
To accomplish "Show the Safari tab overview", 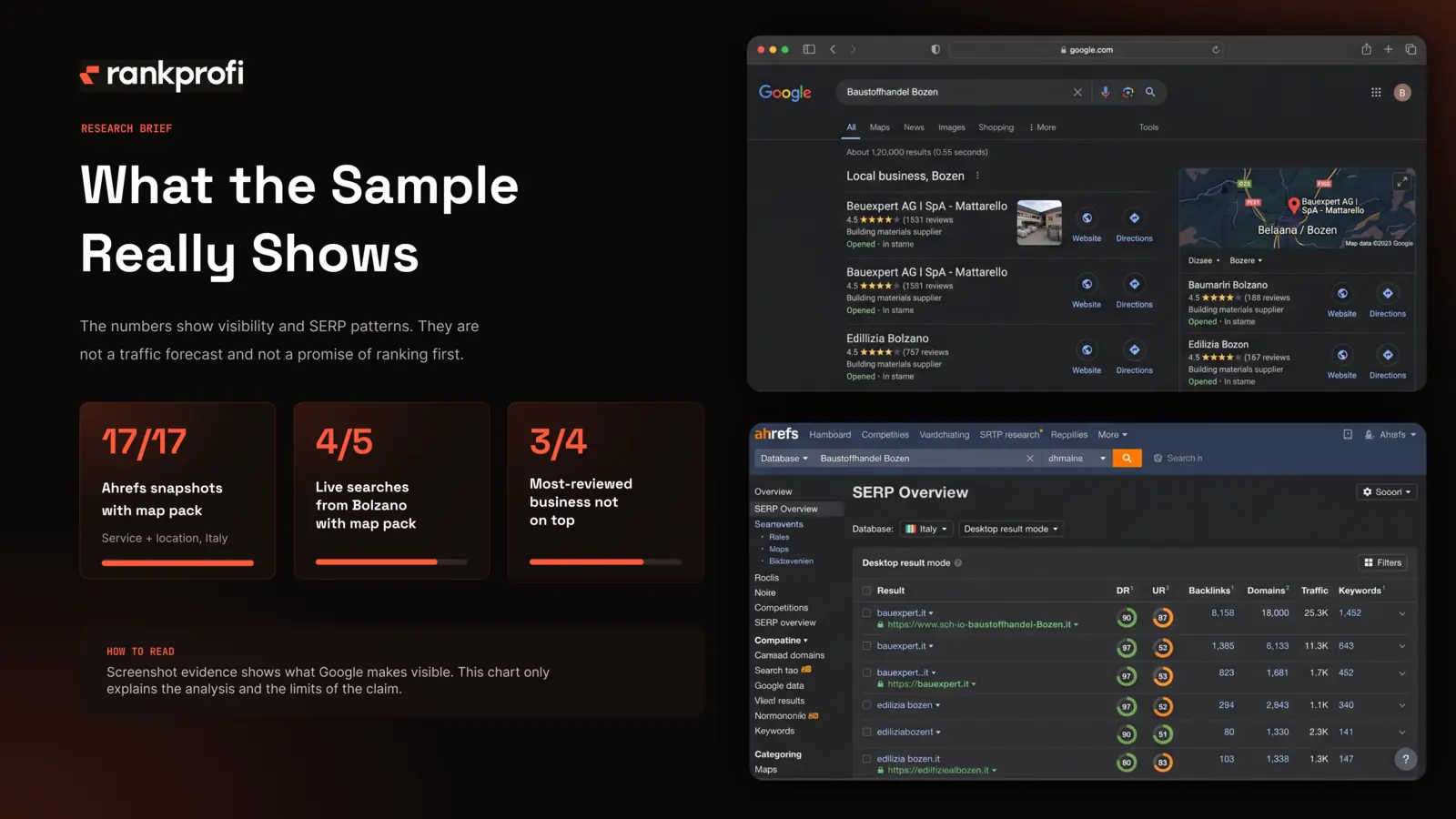I will coord(1410,49).
